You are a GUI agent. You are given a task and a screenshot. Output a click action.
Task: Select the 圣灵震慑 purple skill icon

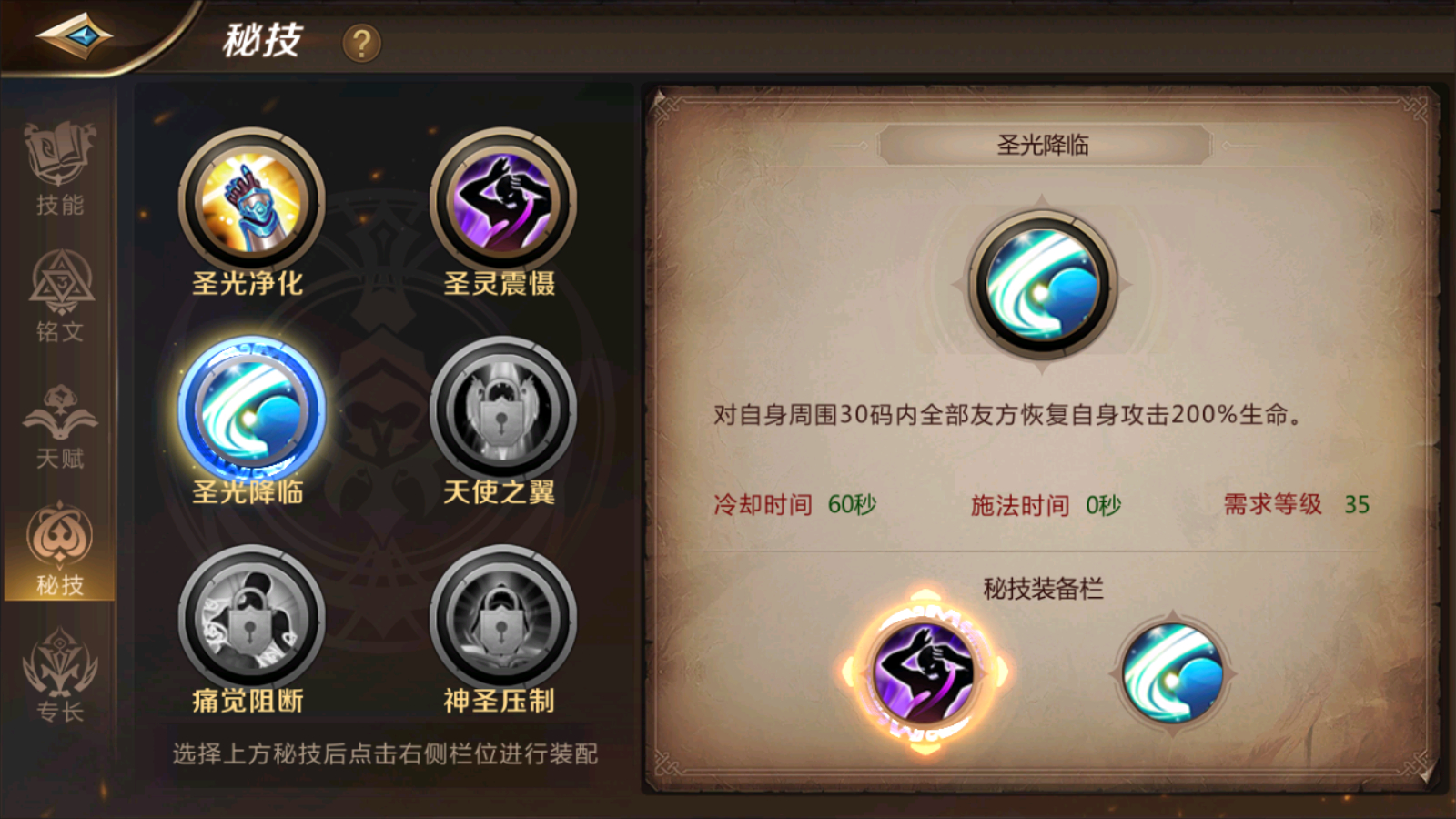tap(503, 201)
